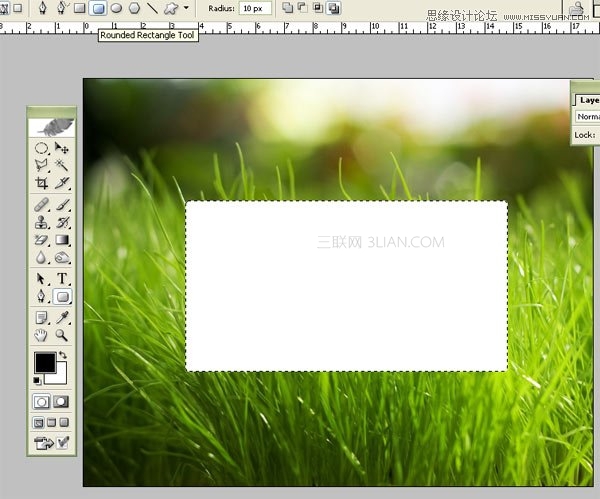Select the Slice tool

pyautogui.click(x=62, y=183)
